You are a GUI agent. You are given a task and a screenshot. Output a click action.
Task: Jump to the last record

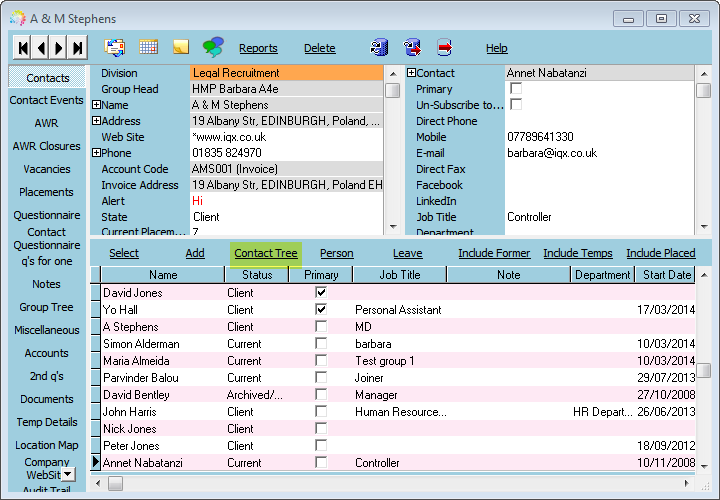pos(78,48)
